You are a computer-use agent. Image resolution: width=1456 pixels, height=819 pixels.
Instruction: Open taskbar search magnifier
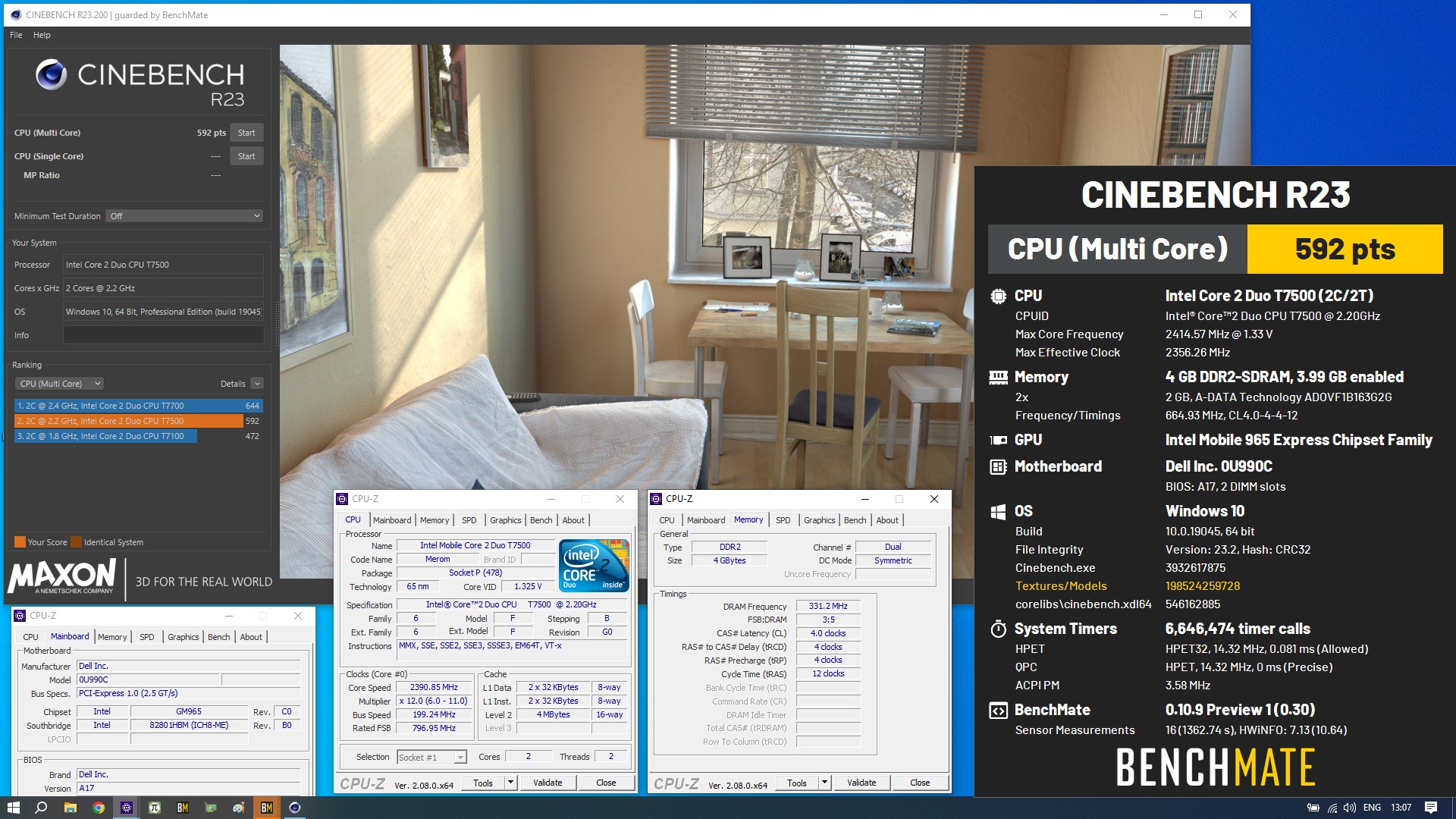(x=41, y=808)
